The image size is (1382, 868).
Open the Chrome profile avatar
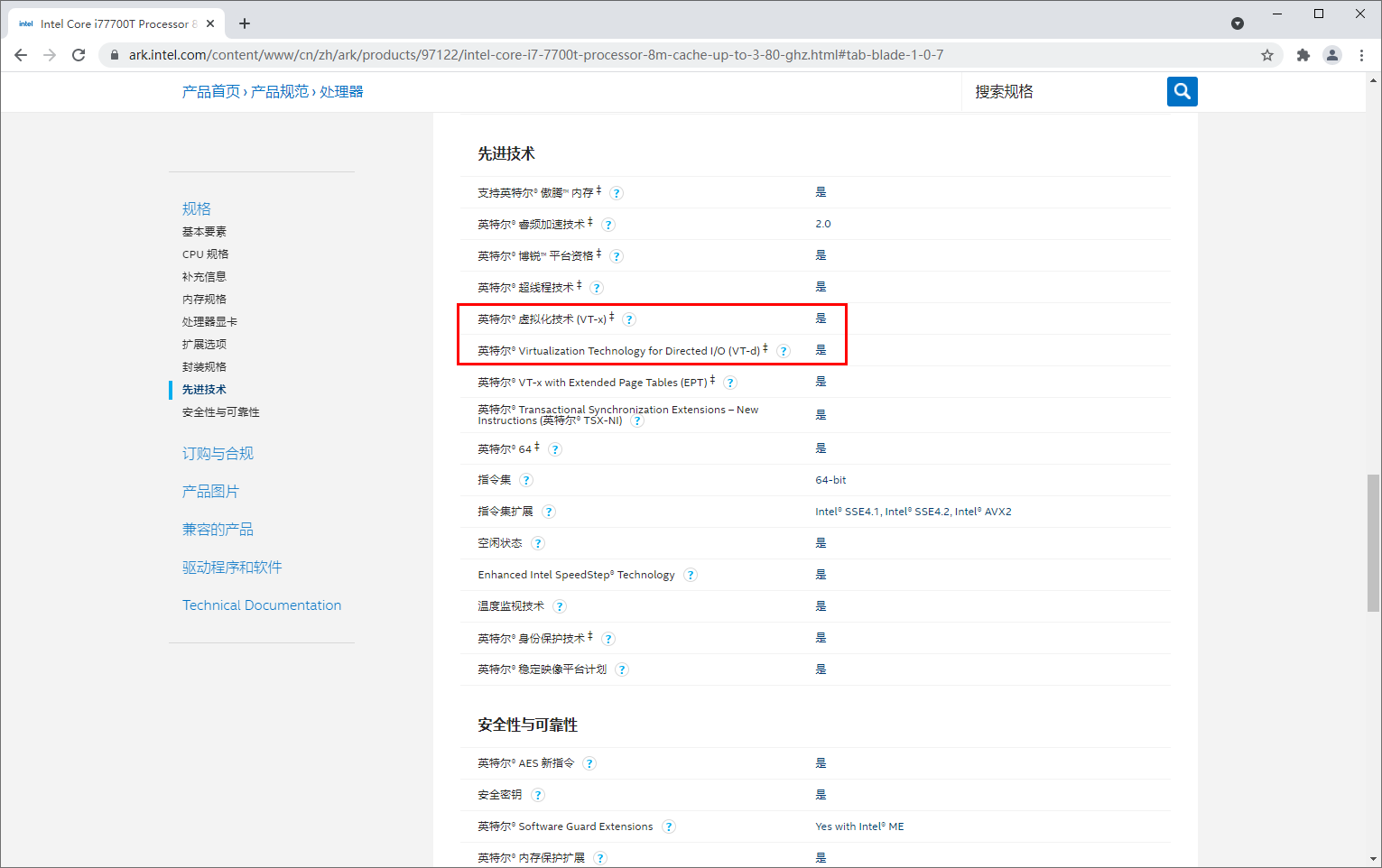(x=1332, y=55)
